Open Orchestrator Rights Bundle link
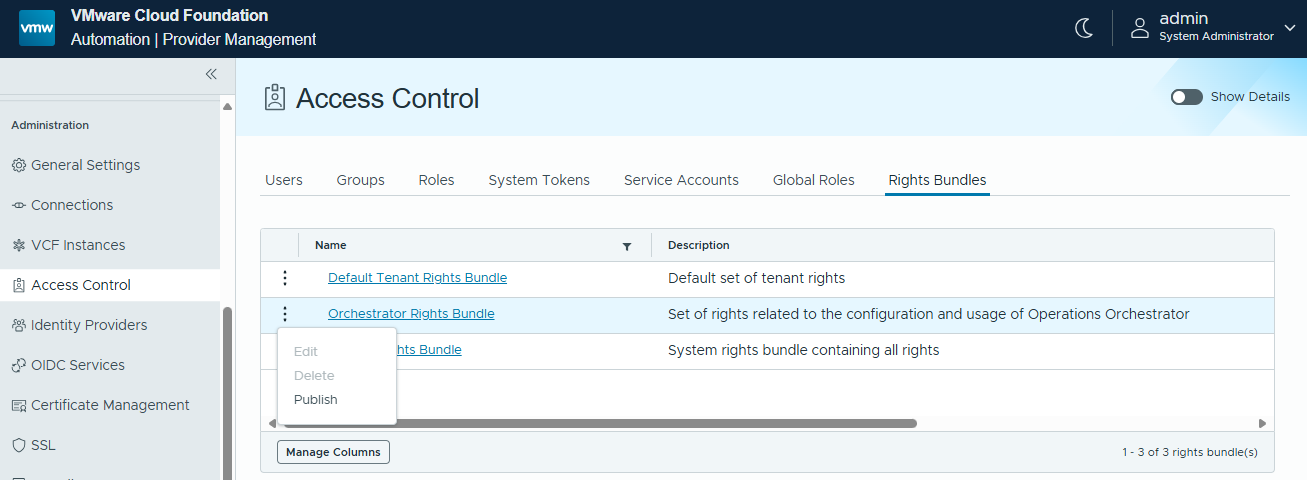This screenshot has width=1307, height=480. click(x=411, y=314)
